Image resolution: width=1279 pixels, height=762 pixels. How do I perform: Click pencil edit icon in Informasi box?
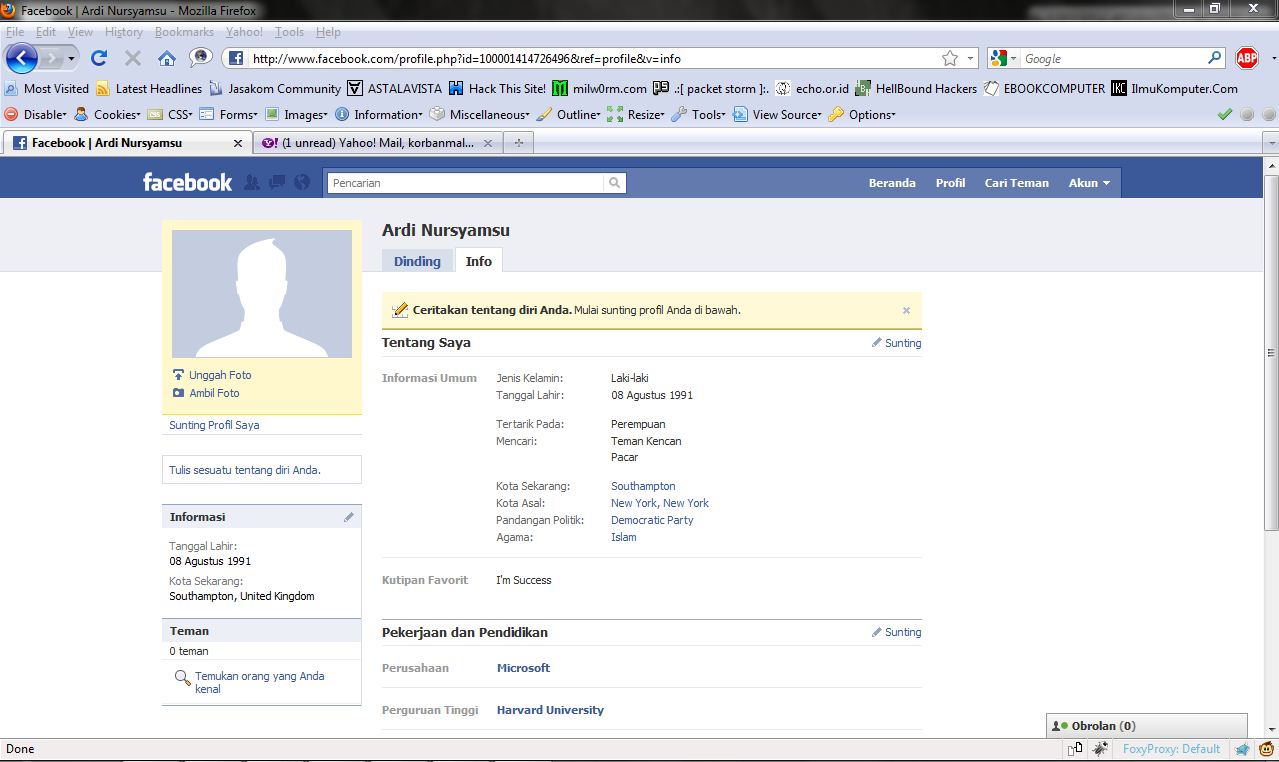pos(348,517)
